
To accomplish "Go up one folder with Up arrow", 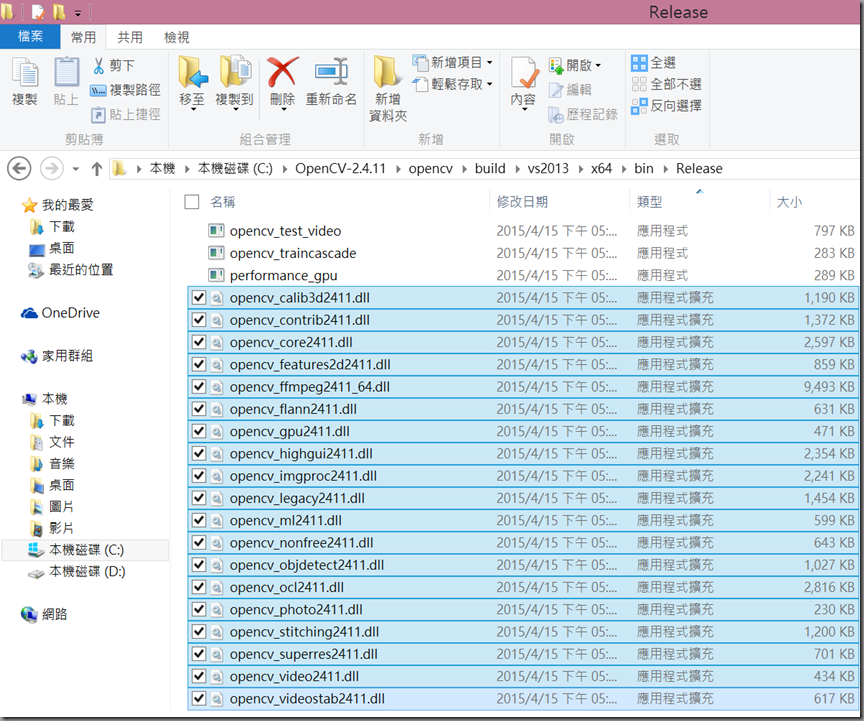I will pyautogui.click(x=97, y=169).
